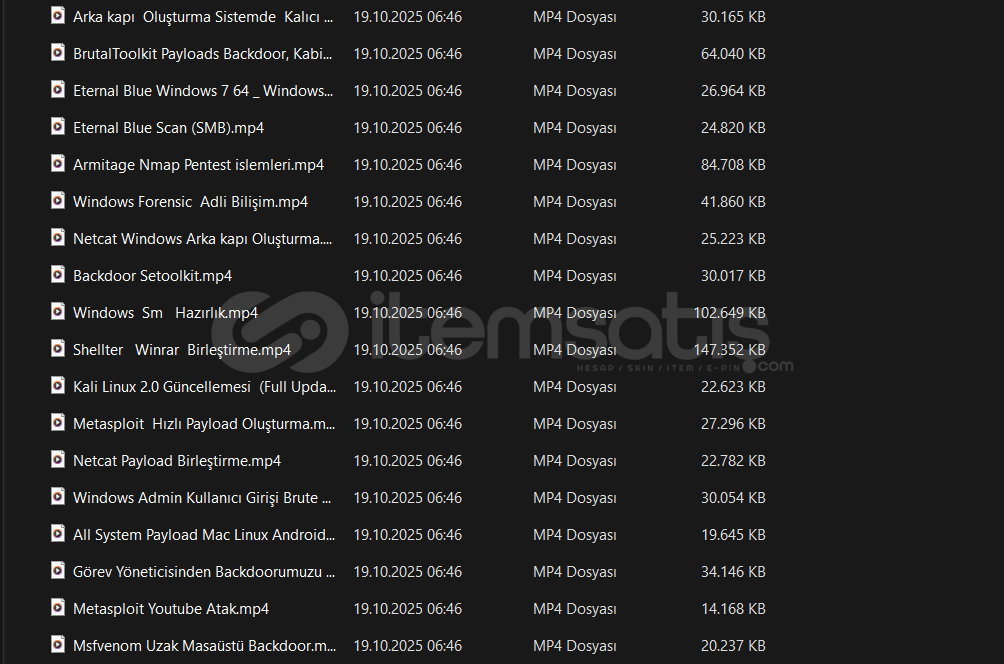Click MP4 Dosyası type of Armitage Nmap Pentest
This screenshot has width=1004, height=664.
575,165
